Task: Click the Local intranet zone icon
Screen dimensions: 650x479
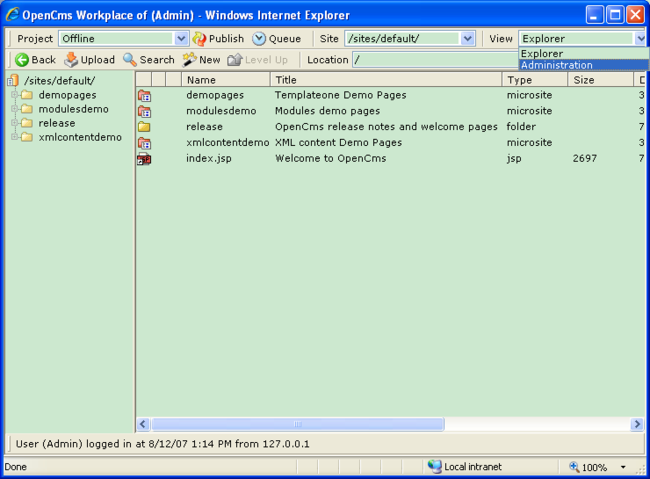Action: coord(434,467)
